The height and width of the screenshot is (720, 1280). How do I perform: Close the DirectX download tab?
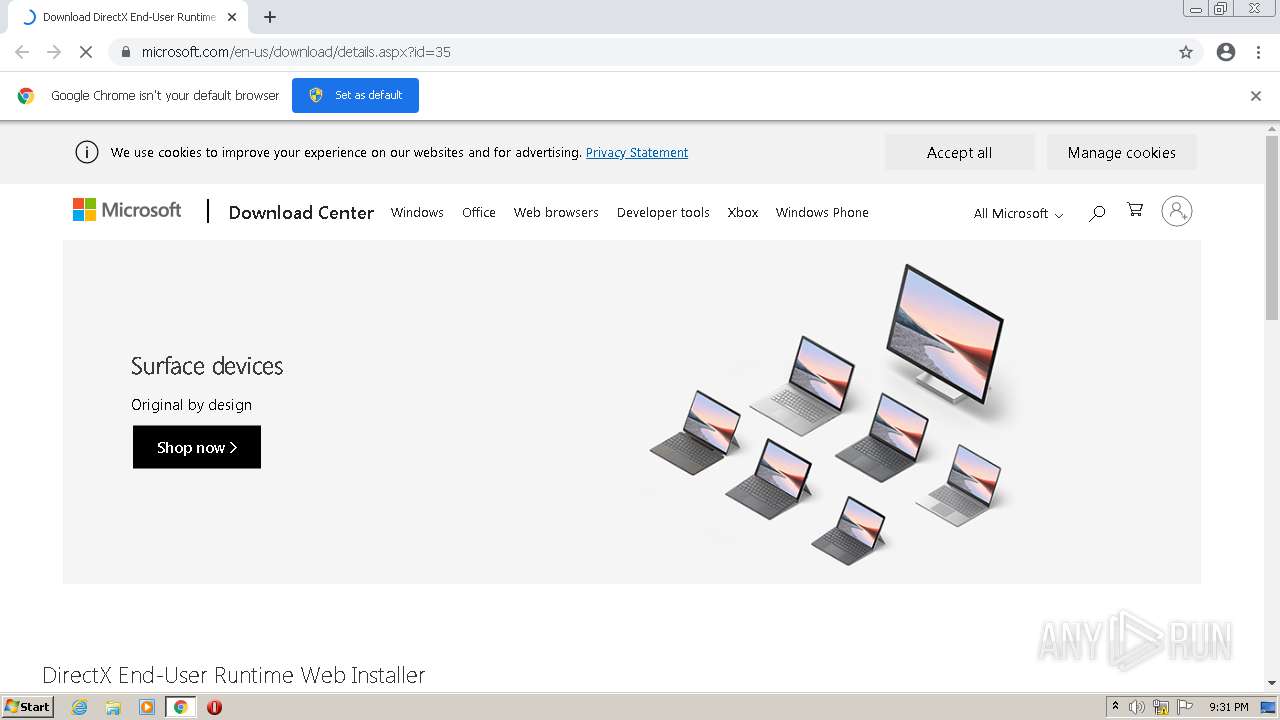pyautogui.click(x=232, y=17)
